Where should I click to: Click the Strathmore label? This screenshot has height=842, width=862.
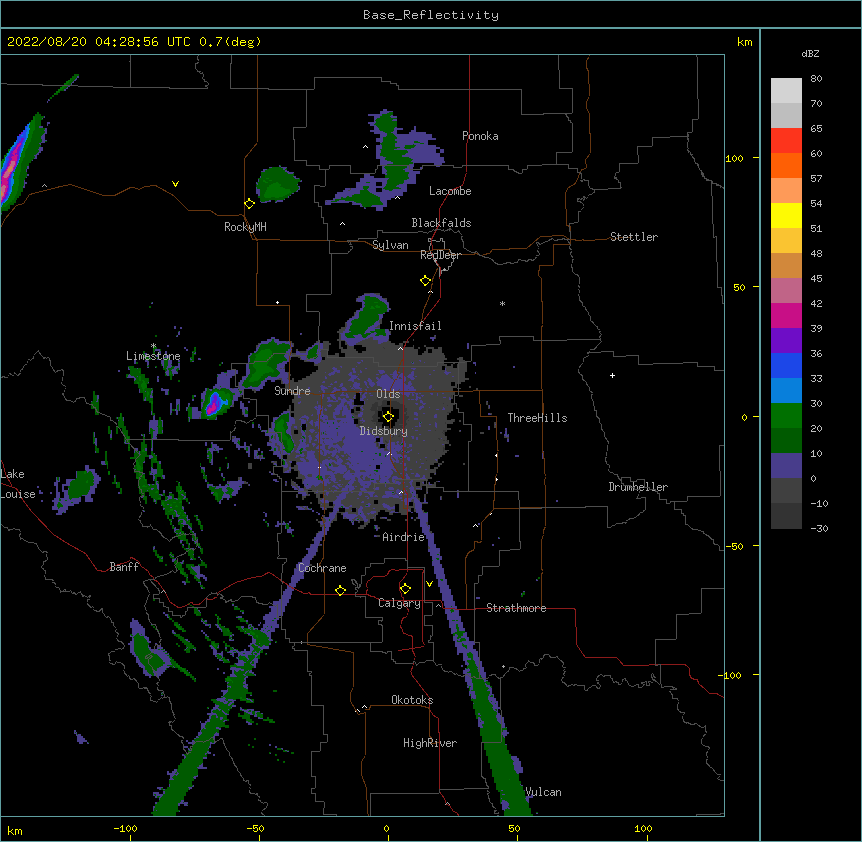[516, 608]
